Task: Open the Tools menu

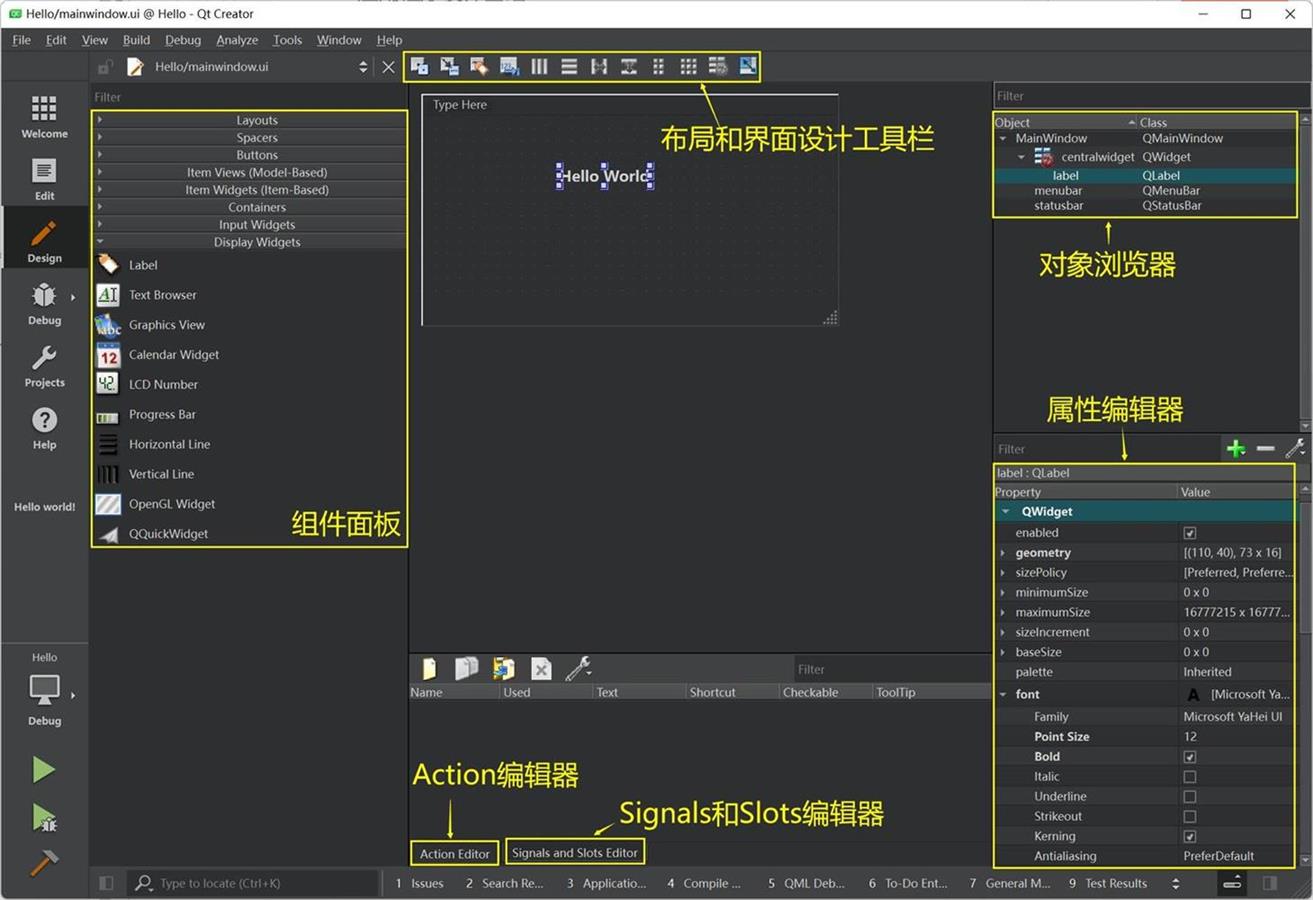Action: pyautogui.click(x=287, y=40)
